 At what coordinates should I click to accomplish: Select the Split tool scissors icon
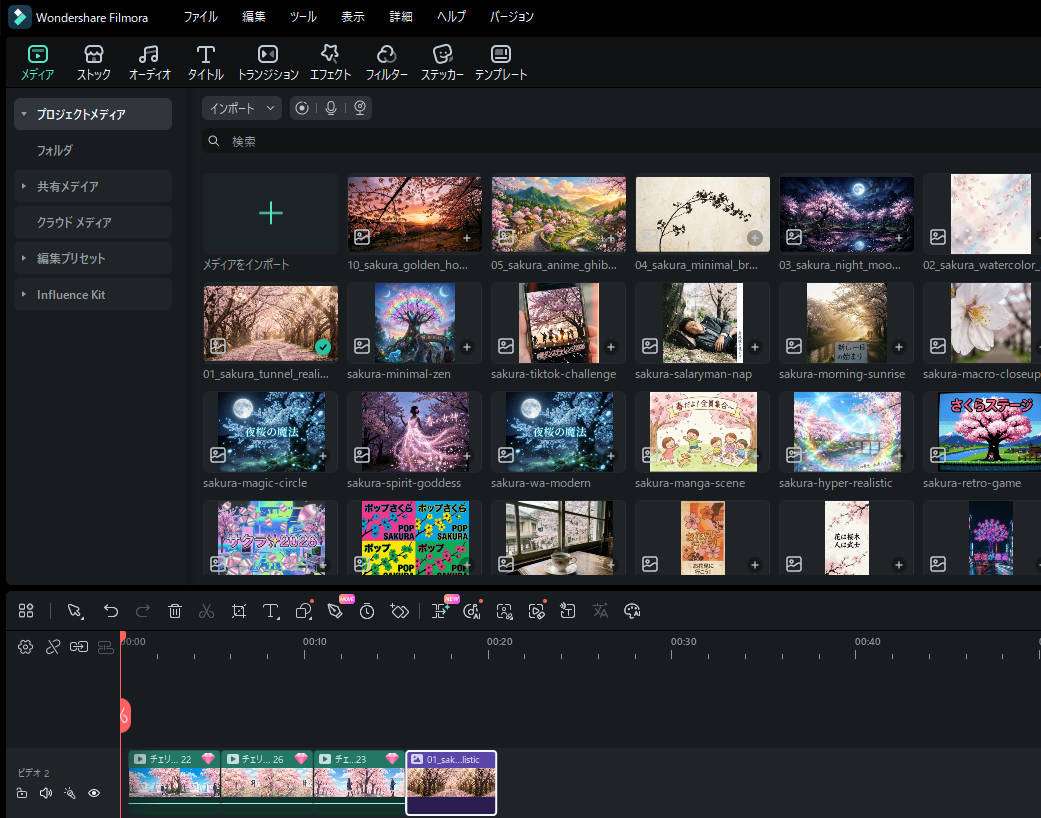coord(206,611)
